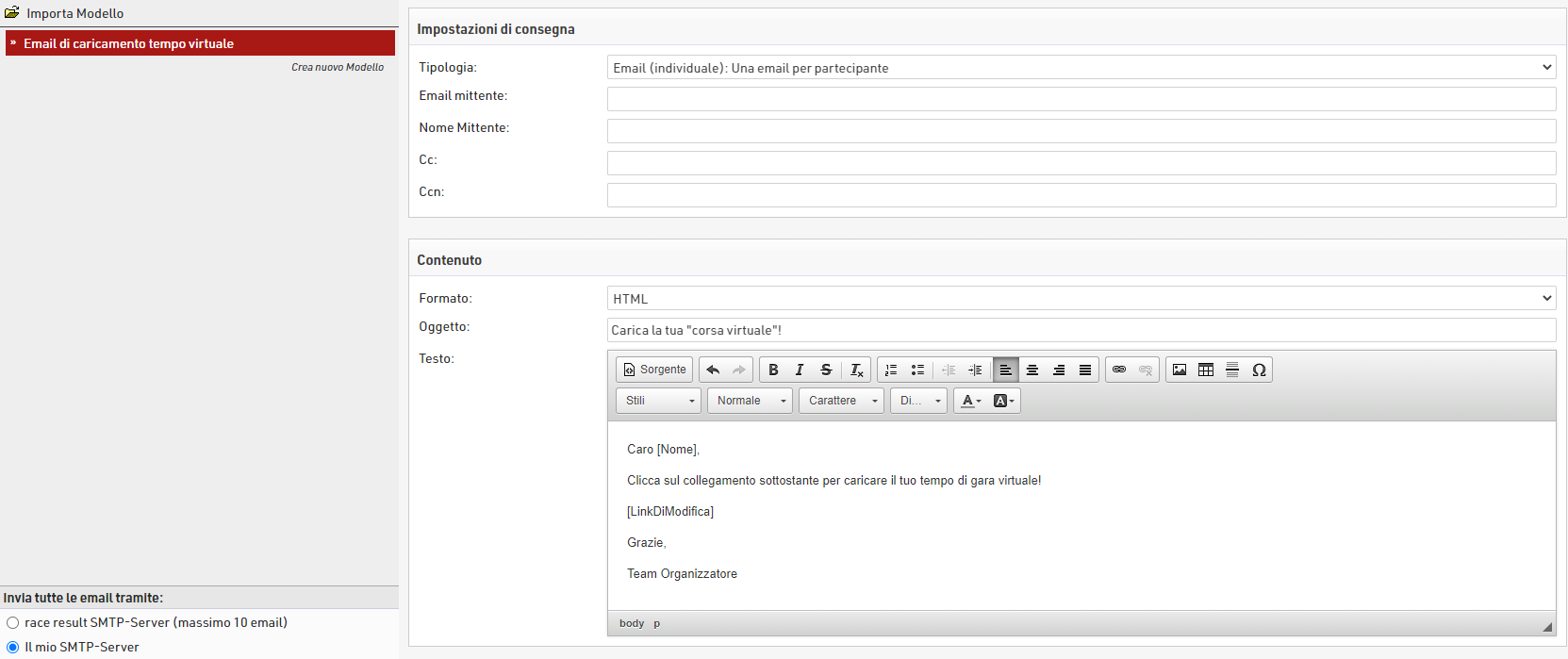
Task: Open the Tipologia dropdown
Action: [1081, 68]
